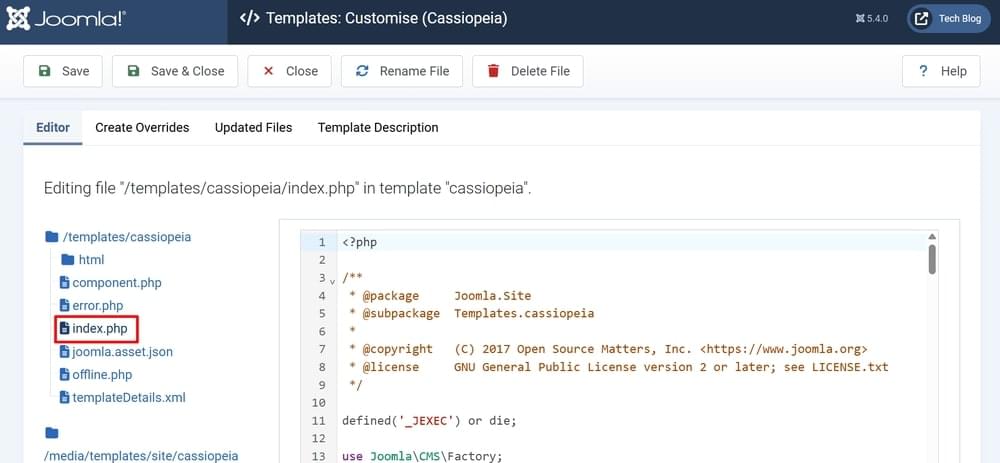Click the Save button
The image size is (1000, 463).
point(62,71)
